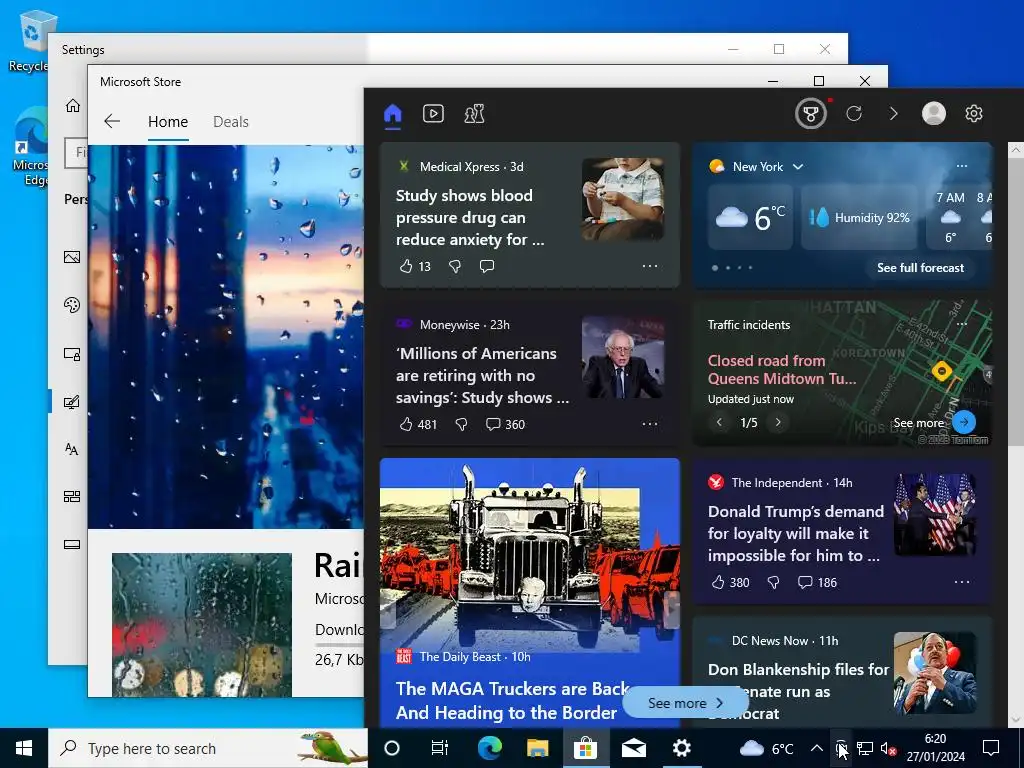
Task: Open more options on Medical Xpress card
Action: click(x=650, y=266)
